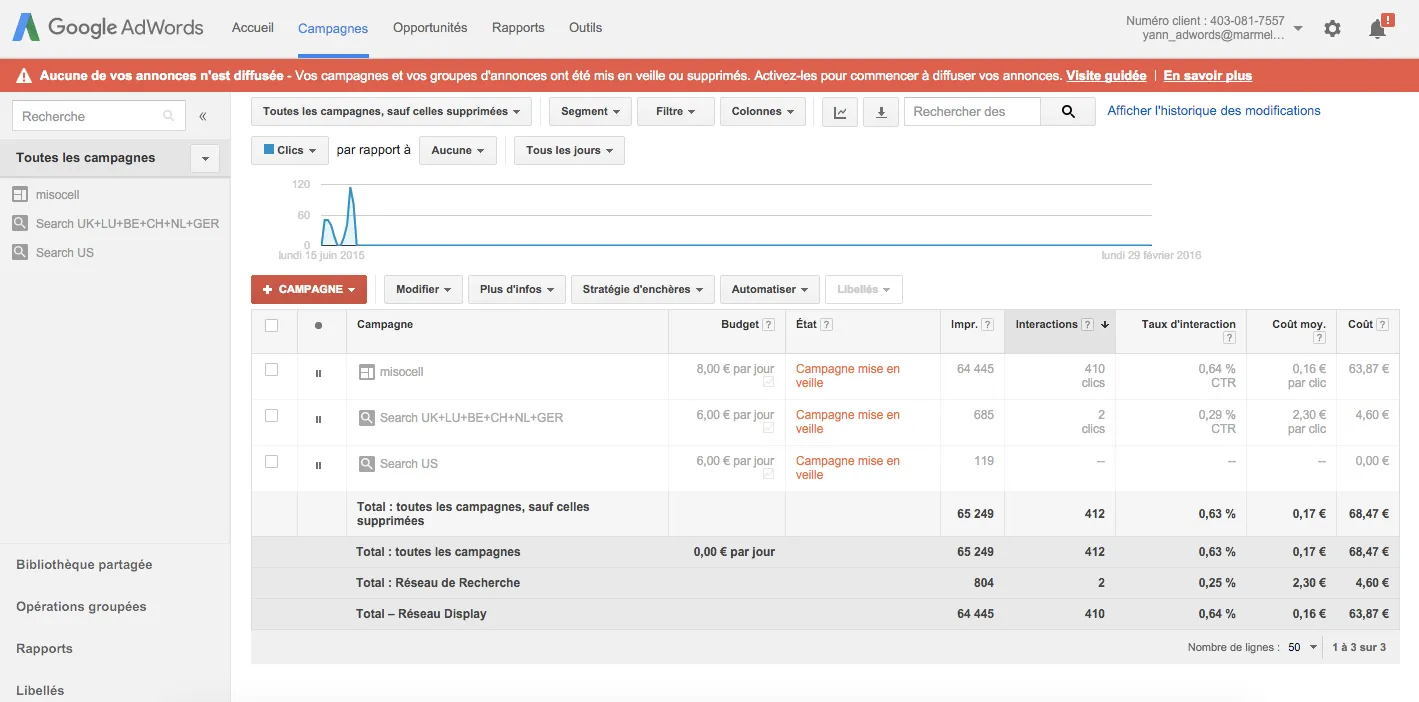
Task: Click the pause status icon for misocell
Action: pyautogui.click(x=319, y=373)
